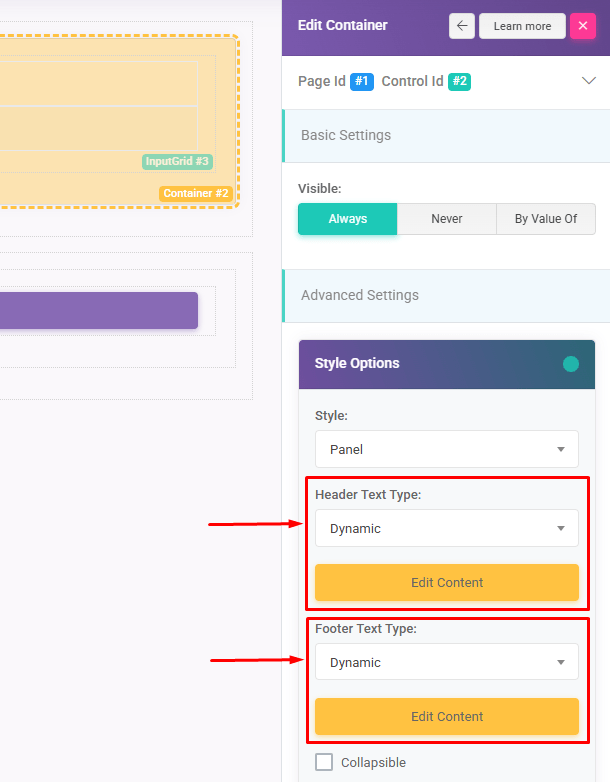Open the Basic Settings section

(x=446, y=136)
